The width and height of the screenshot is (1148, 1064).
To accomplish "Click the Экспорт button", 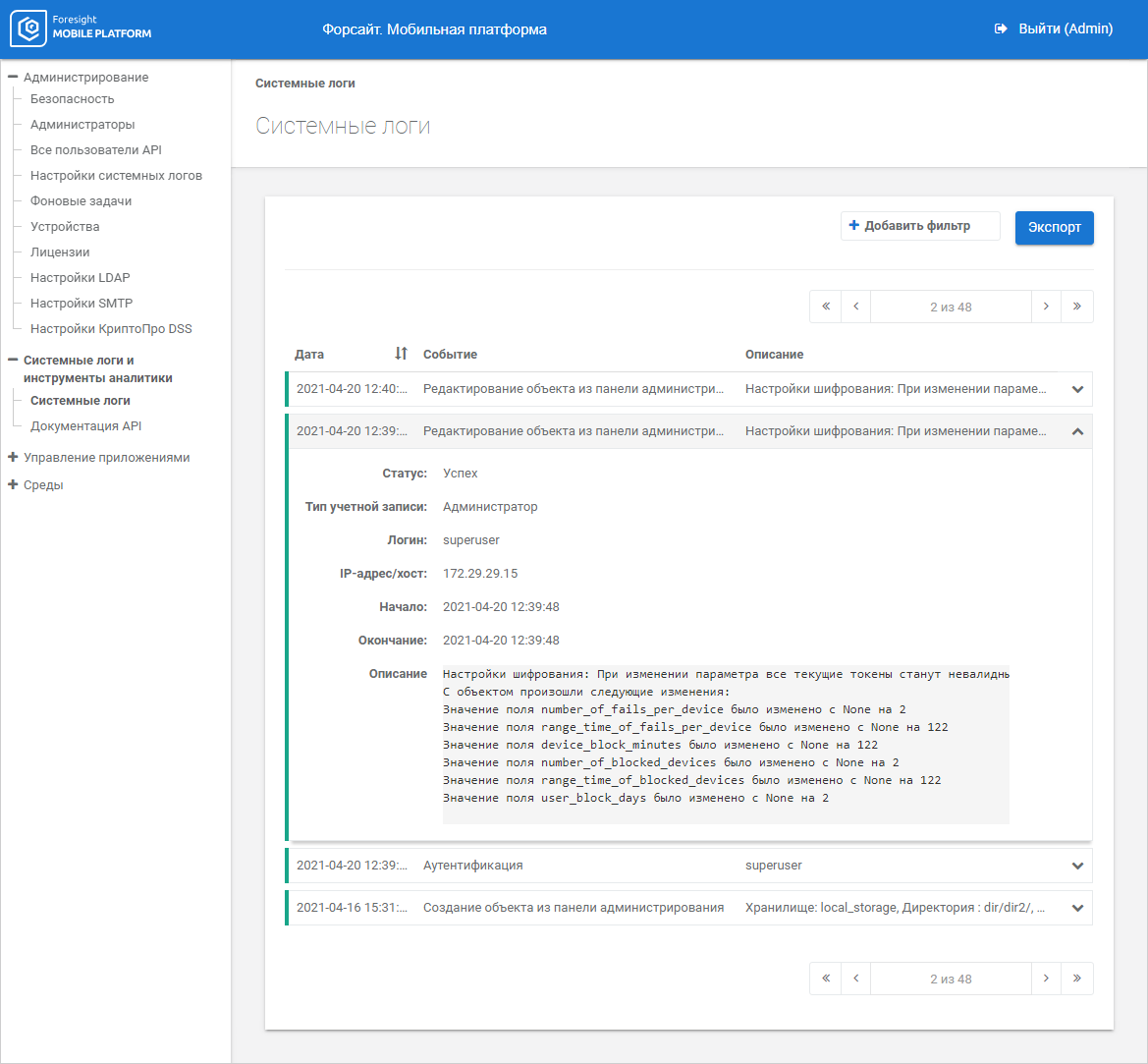I will (x=1054, y=227).
